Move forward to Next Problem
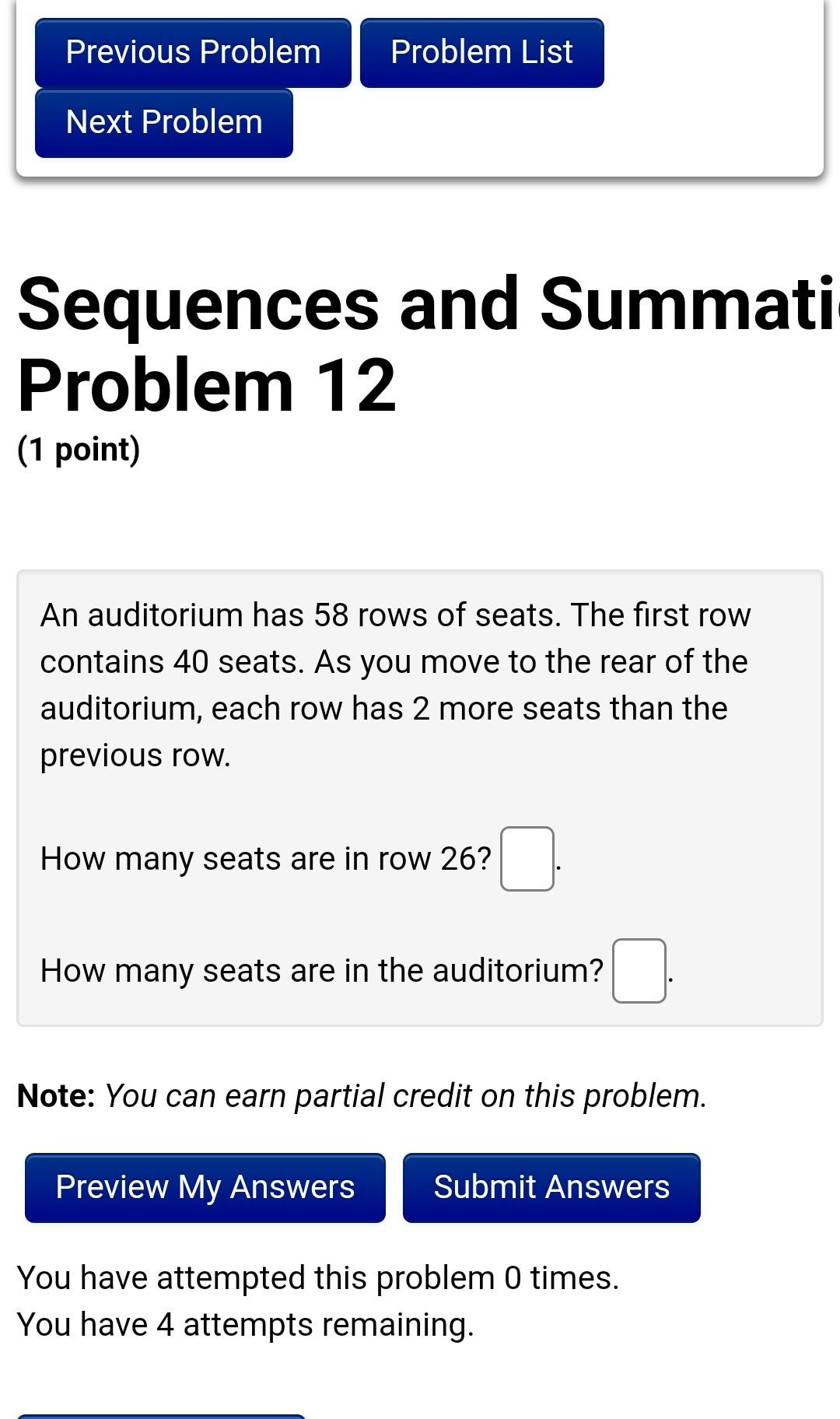The image size is (840, 1419). click(163, 121)
